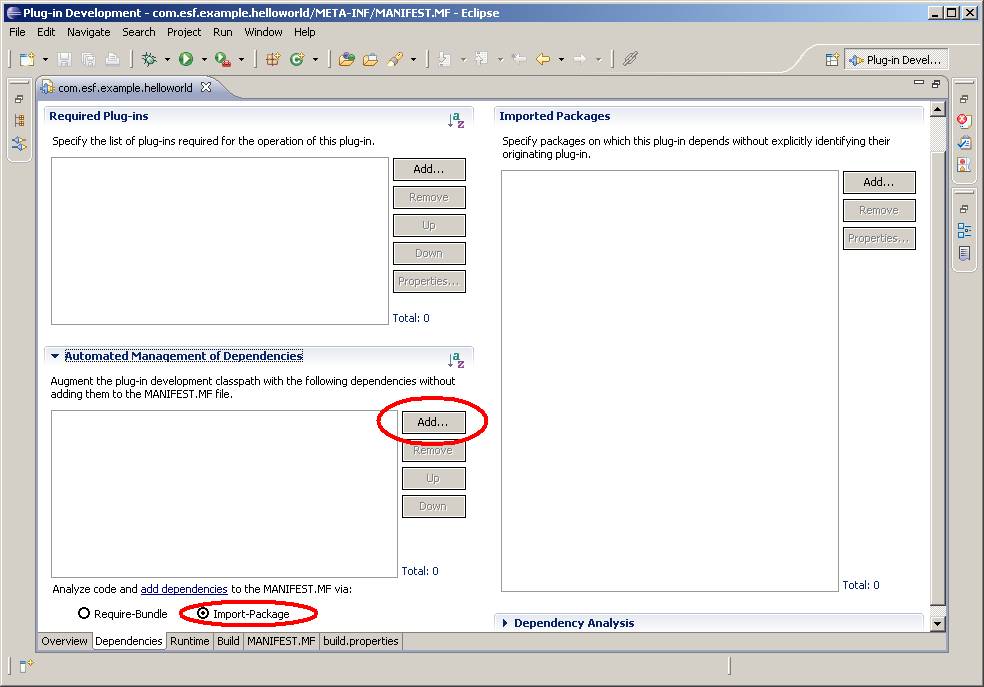Click Add in Required Plug-ins
Viewport: 984px width, 687px height.
click(429, 169)
